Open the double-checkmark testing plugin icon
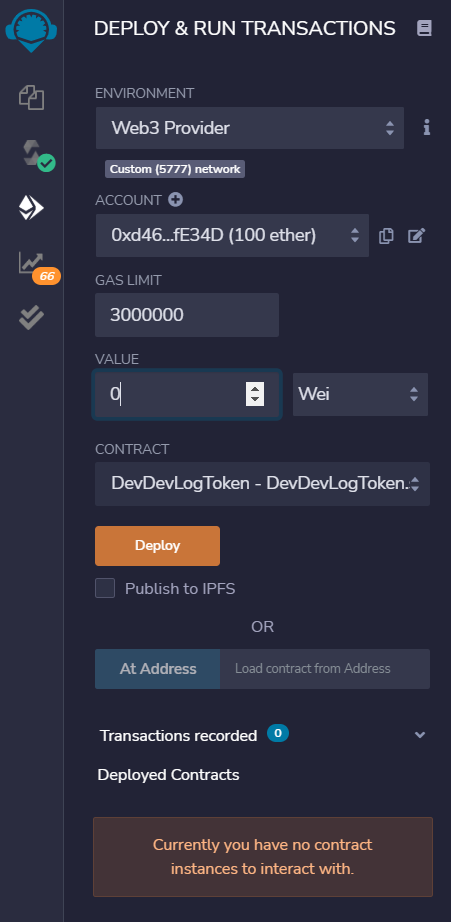 tap(31, 318)
